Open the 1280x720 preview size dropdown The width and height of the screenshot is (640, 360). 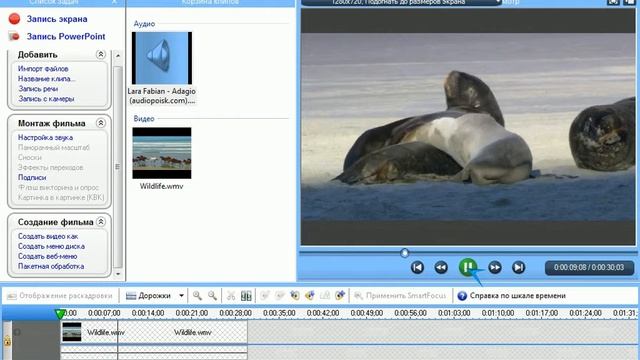498,2
